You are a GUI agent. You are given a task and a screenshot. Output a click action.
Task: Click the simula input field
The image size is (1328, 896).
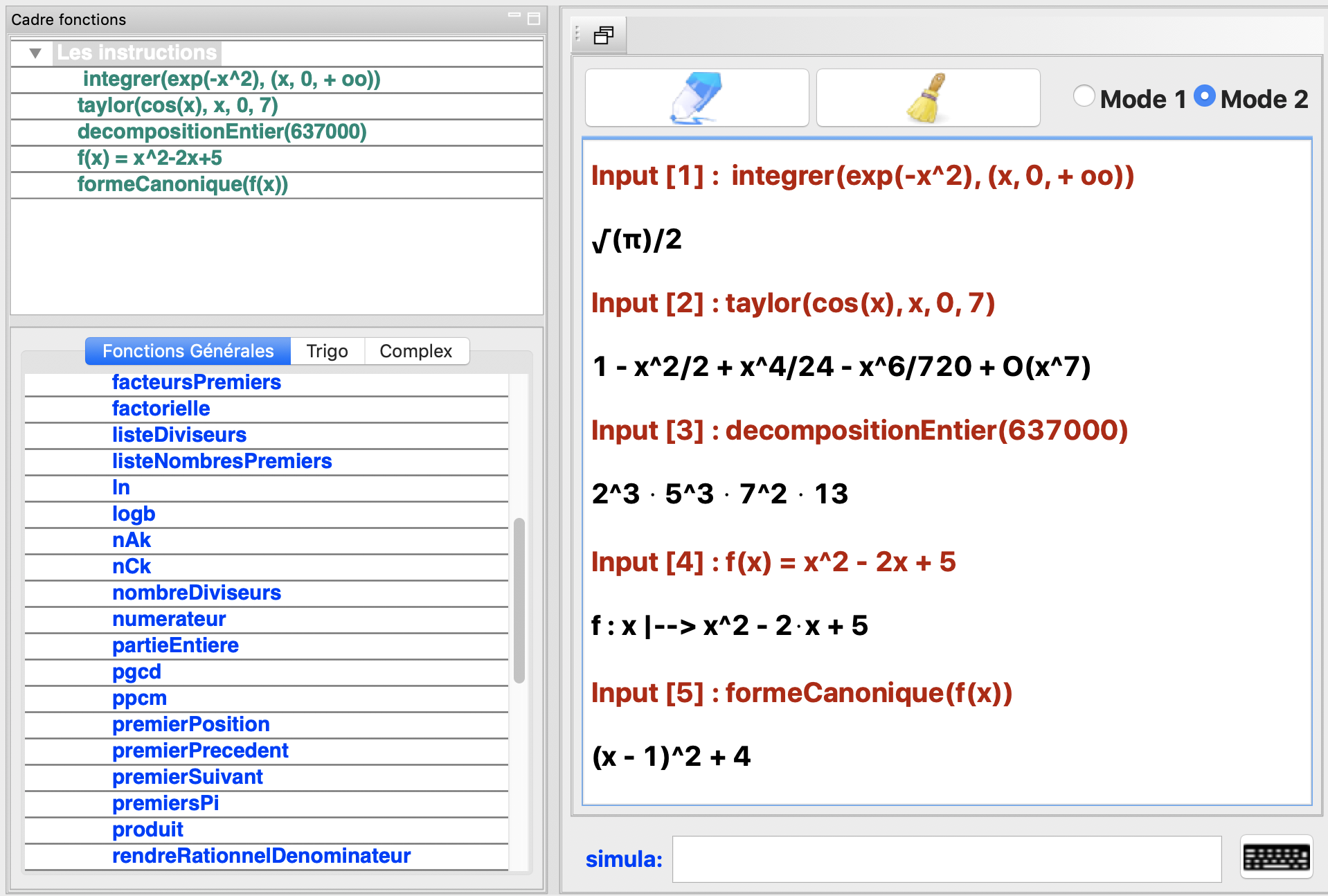[x=946, y=859]
